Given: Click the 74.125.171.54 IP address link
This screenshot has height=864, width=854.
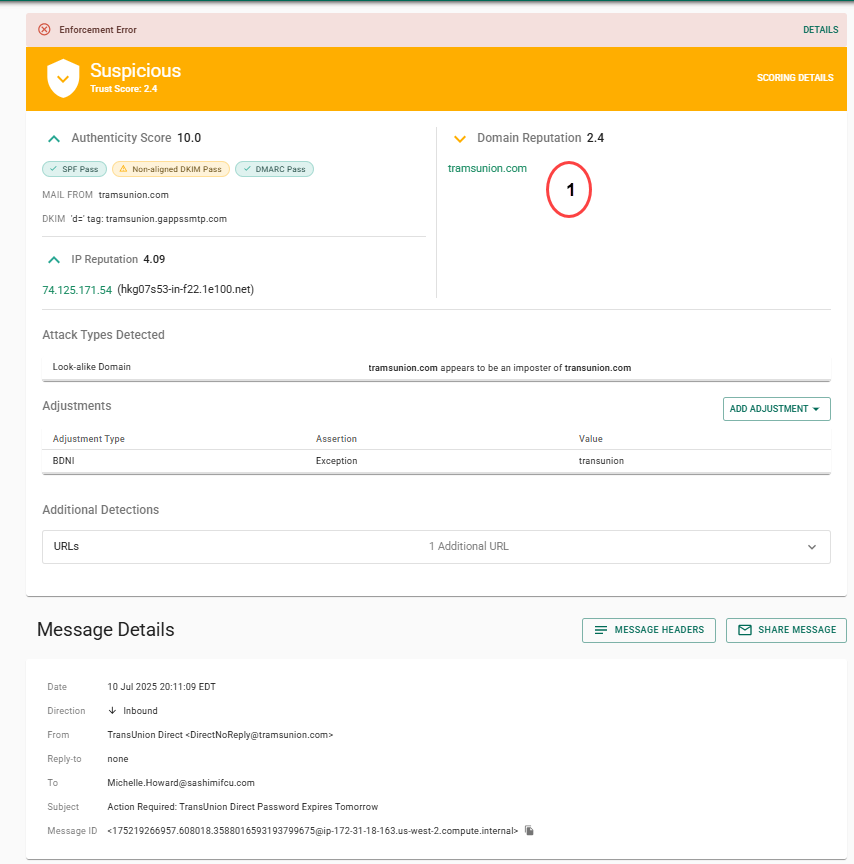Looking at the screenshot, I should [x=75, y=289].
